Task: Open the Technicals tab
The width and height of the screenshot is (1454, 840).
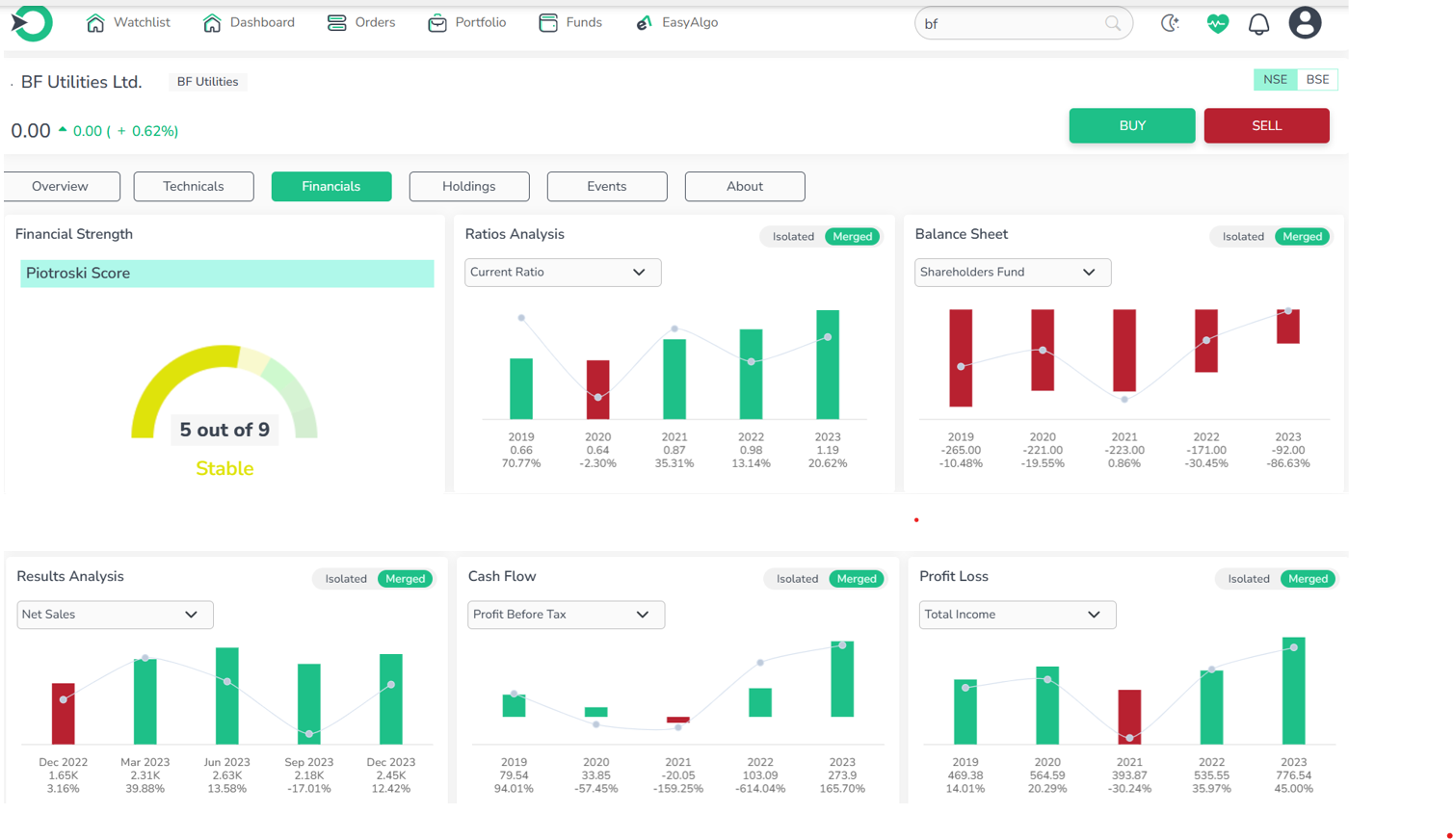Action: tap(194, 187)
